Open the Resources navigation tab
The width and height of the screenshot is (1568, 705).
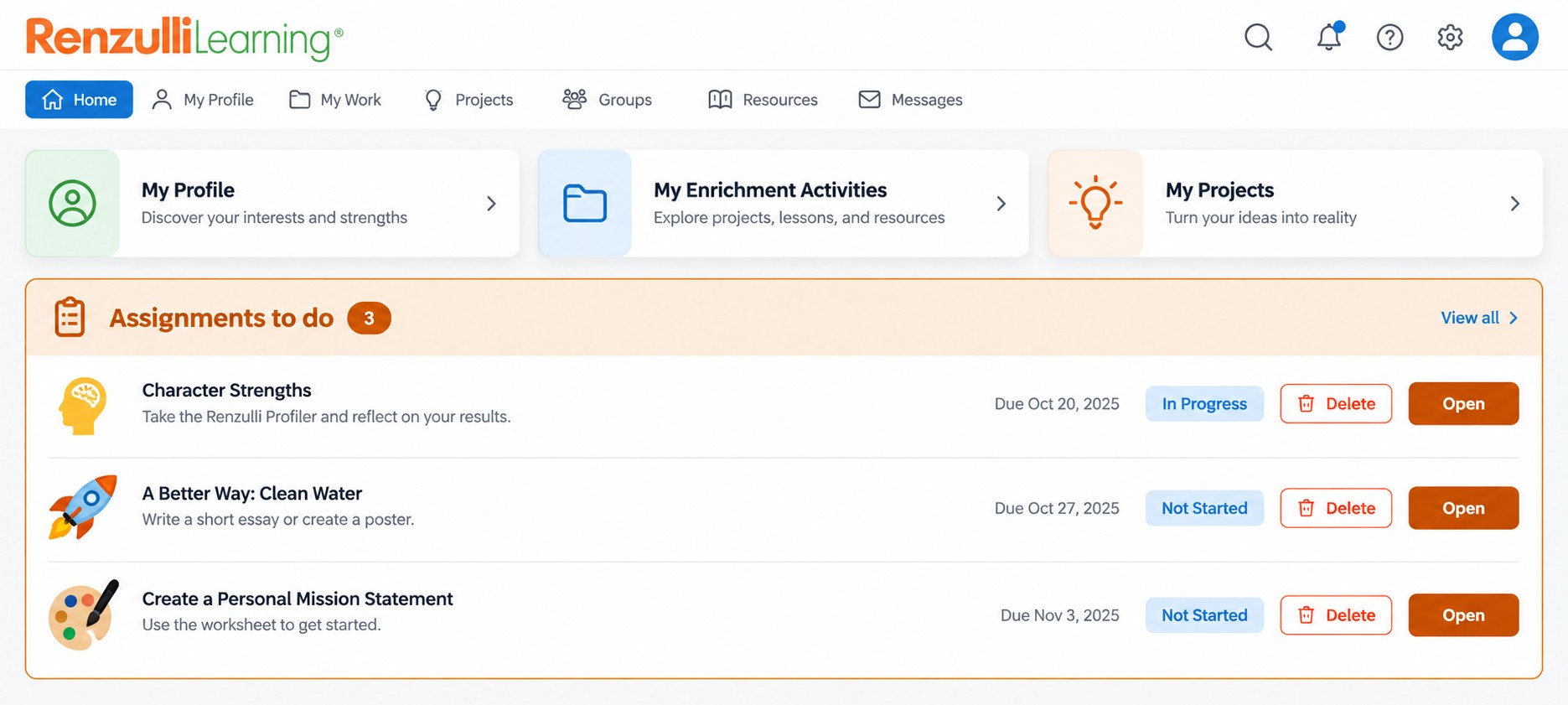click(763, 99)
